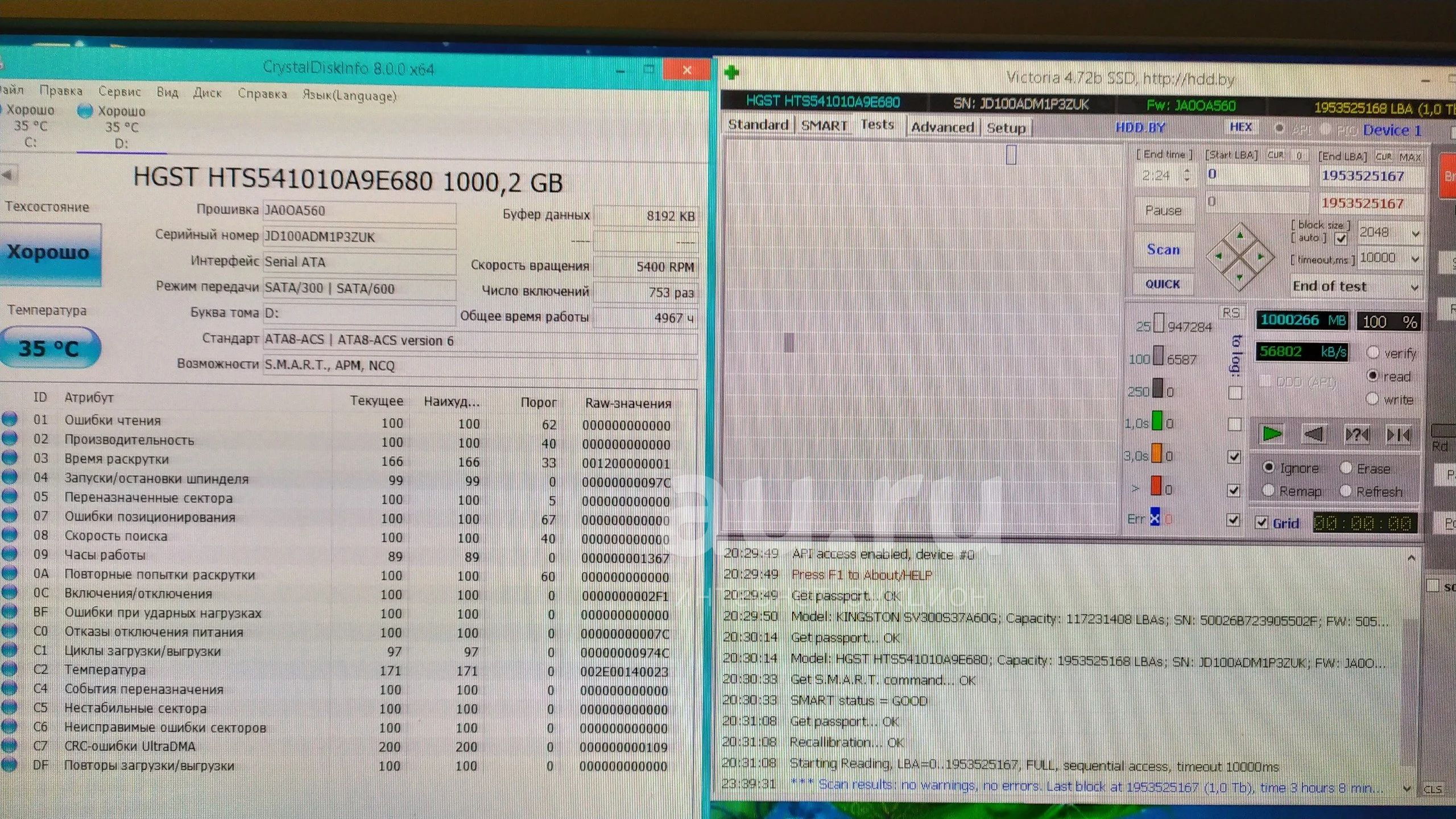Click the red '>' block color swatch
This screenshot has height=819, width=1456.
1156,486
